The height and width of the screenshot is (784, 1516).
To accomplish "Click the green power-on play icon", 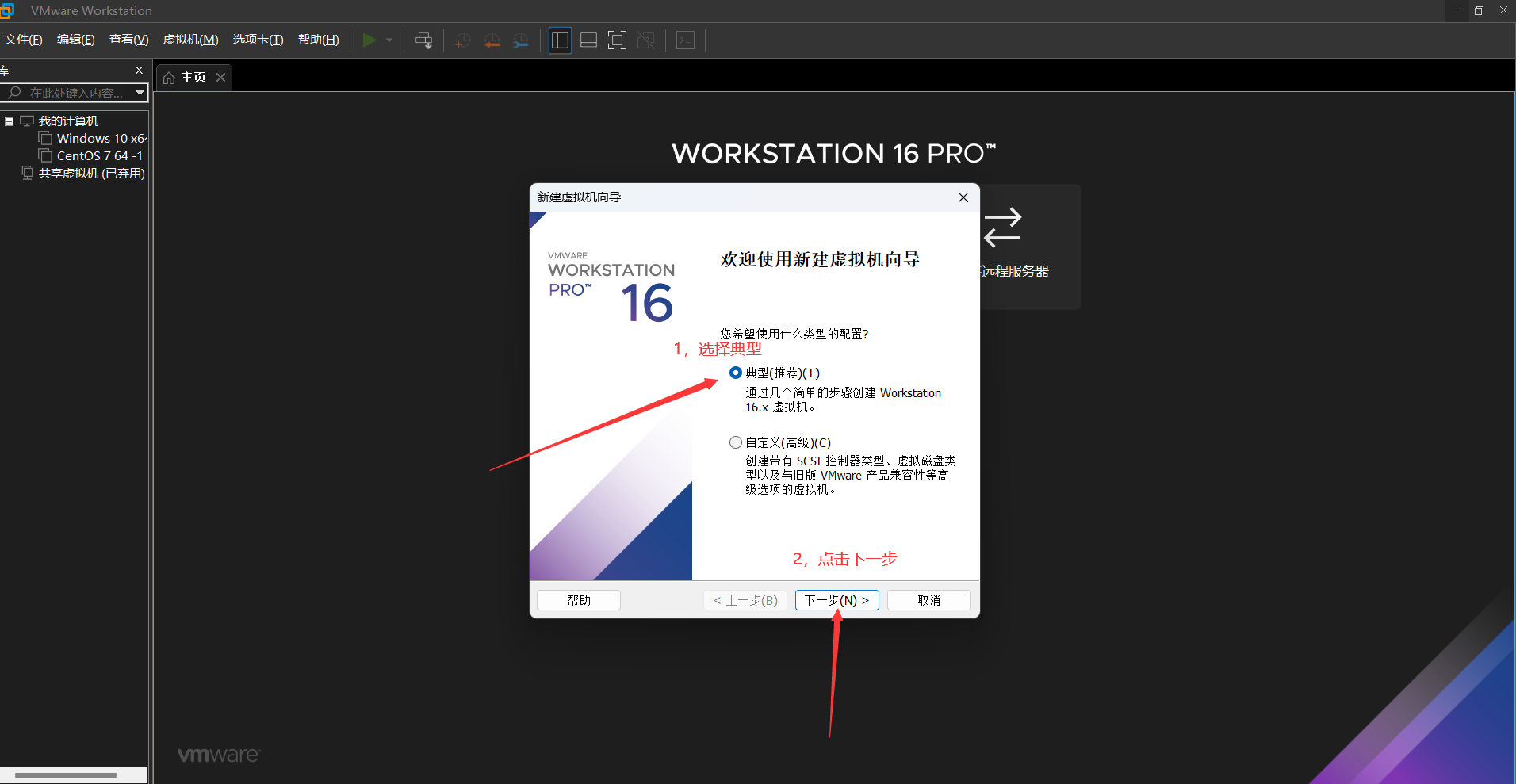I will [x=369, y=40].
